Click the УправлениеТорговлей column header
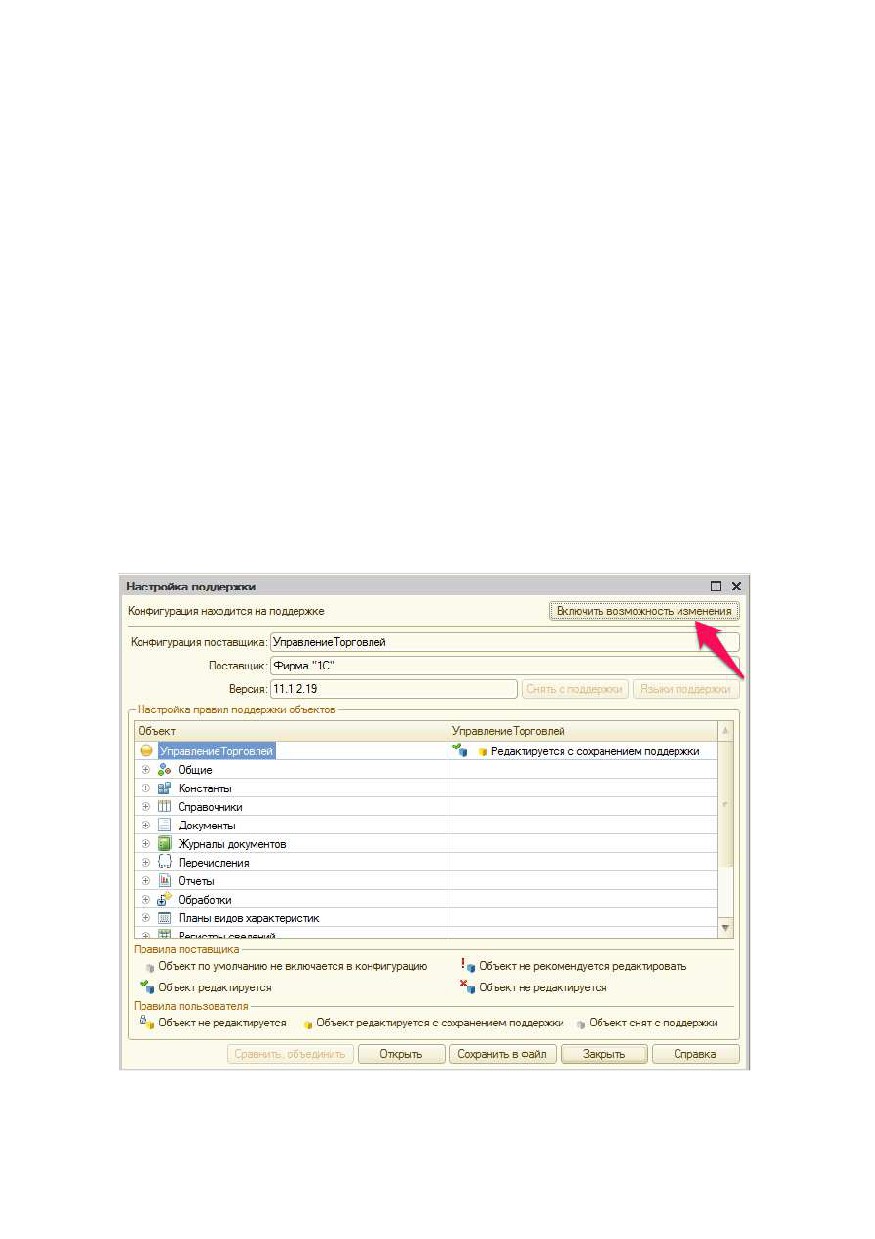 tap(582, 731)
